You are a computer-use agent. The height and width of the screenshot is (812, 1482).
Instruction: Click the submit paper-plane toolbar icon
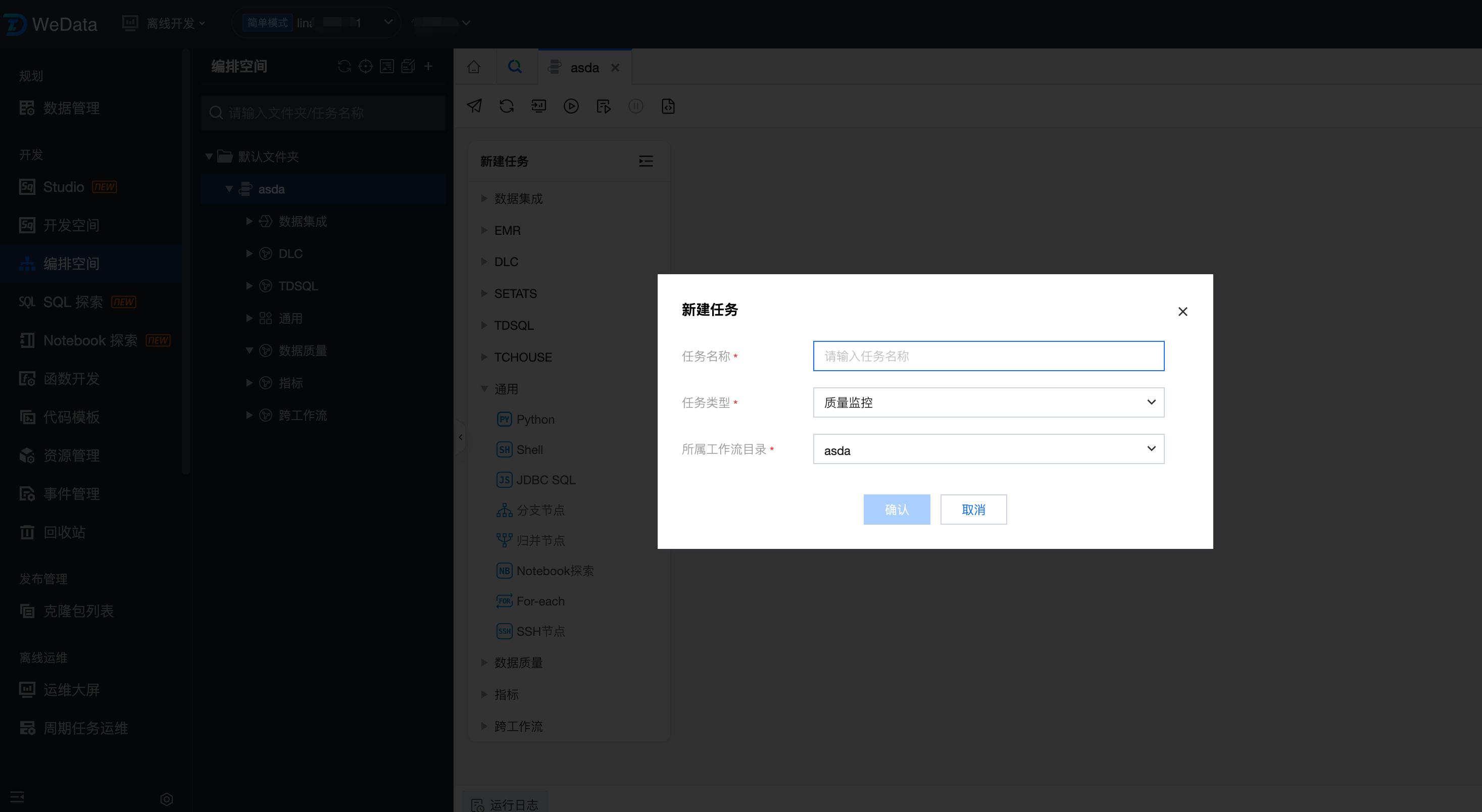coord(474,106)
